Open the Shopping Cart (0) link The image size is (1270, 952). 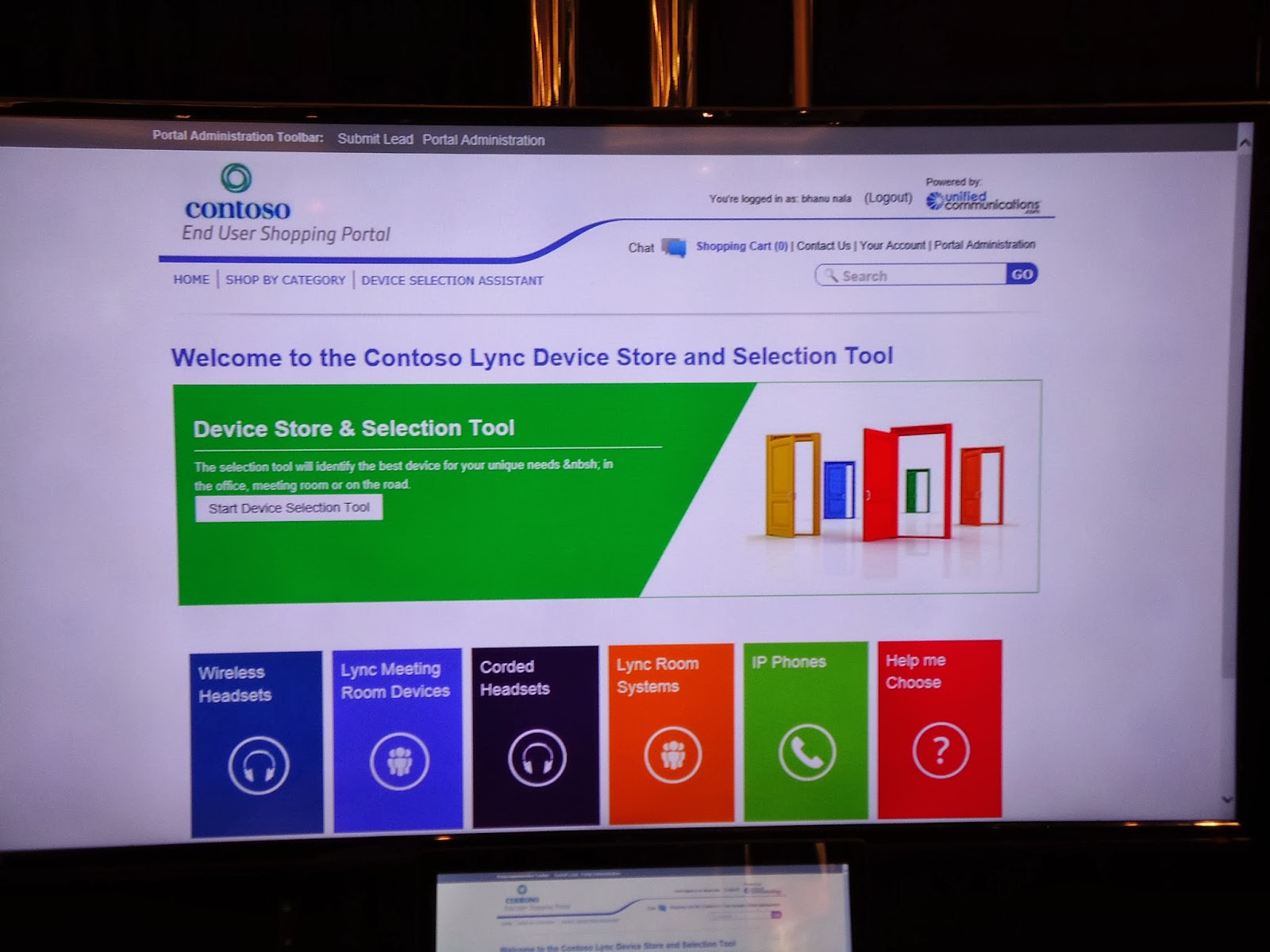[742, 246]
